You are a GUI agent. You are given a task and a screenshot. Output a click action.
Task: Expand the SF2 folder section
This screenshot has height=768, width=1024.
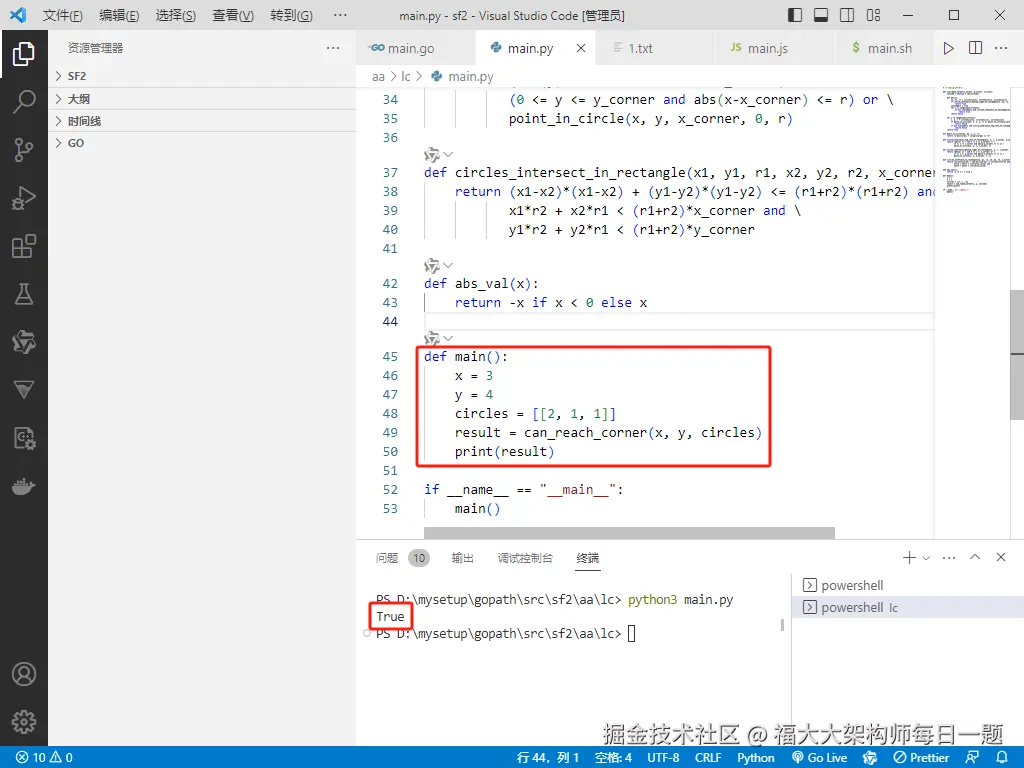202,76
